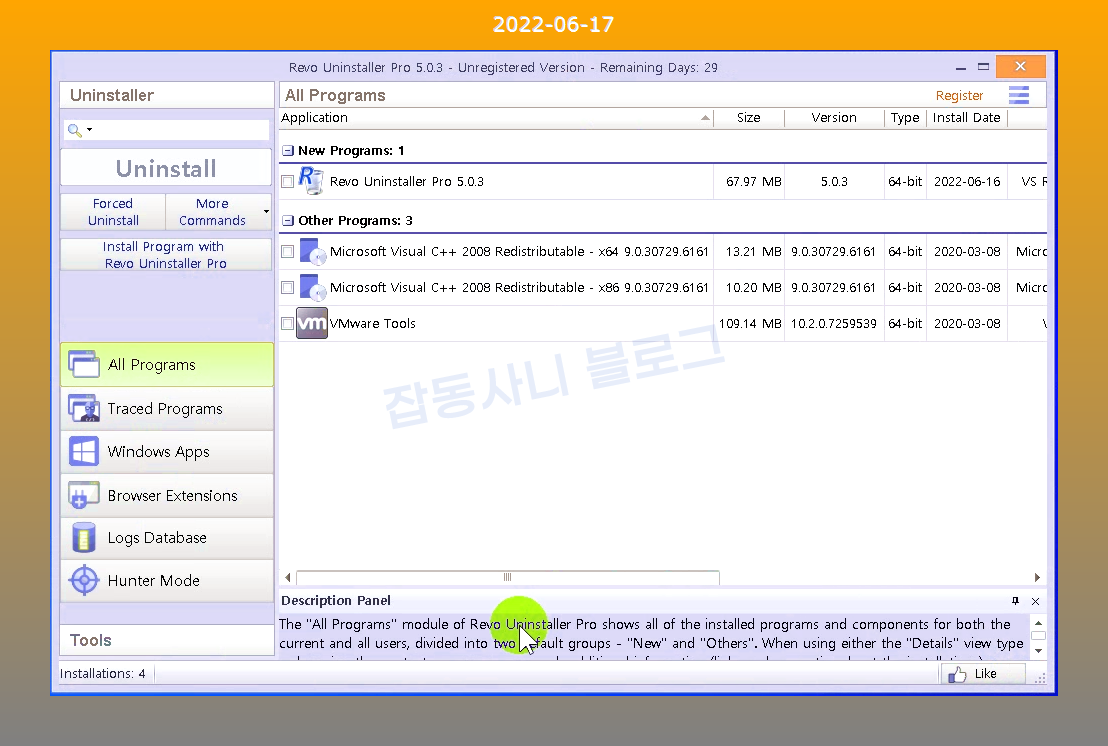Screen dimensions: 1108x746
Task: Select Revo Uninstaller Pro 5.0.3 row name
Action: tap(406, 182)
